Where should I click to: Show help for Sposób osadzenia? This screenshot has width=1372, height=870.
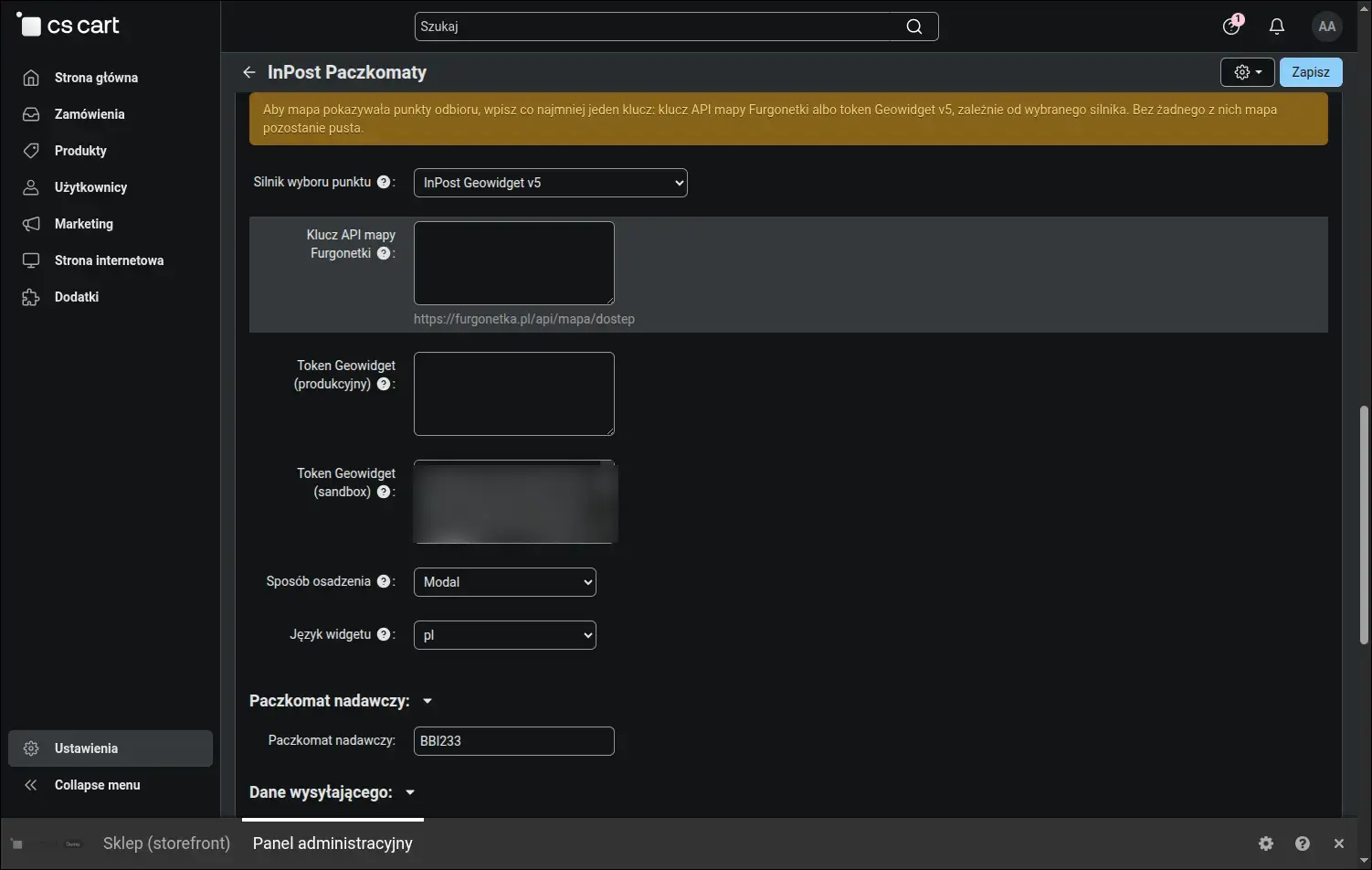coord(384,581)
